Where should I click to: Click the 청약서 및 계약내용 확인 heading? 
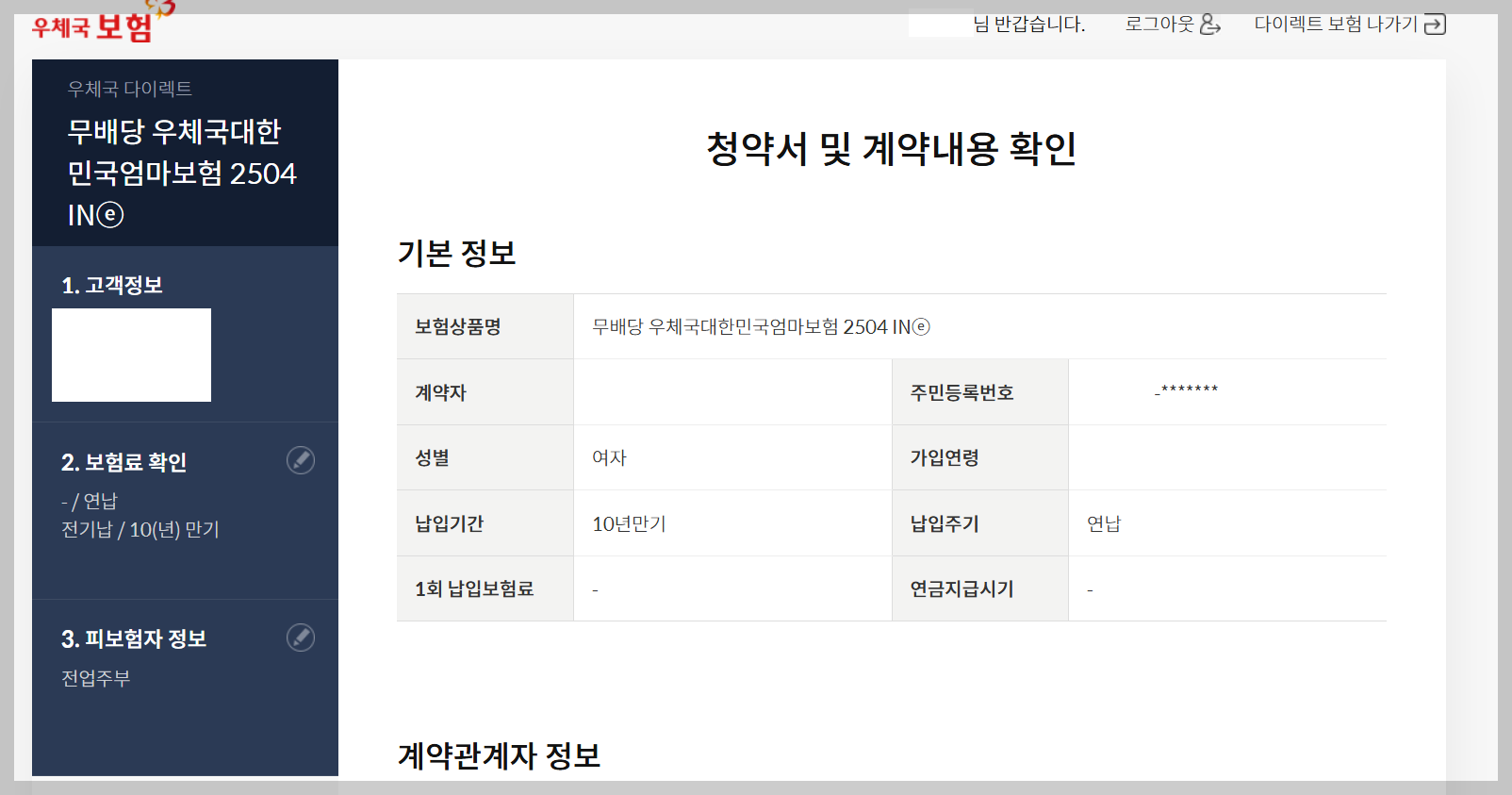pyautogui.click(x=892, y=148)
